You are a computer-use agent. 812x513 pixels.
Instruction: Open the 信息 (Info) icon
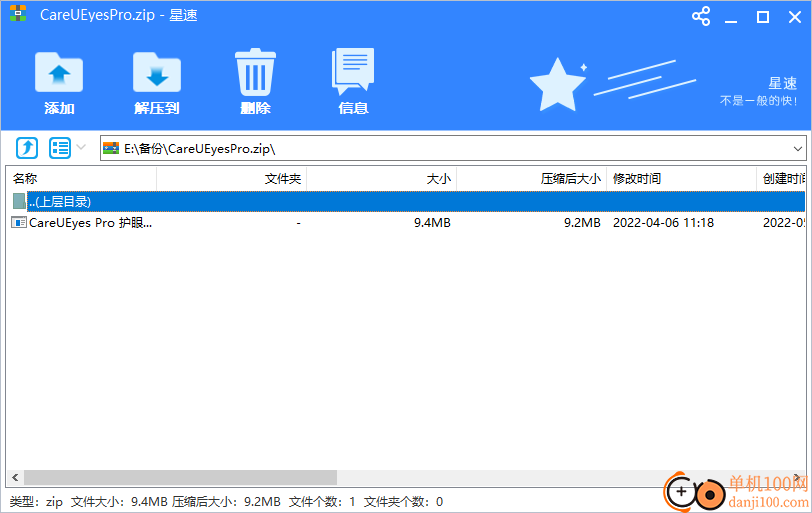click(x=353, y=71)
